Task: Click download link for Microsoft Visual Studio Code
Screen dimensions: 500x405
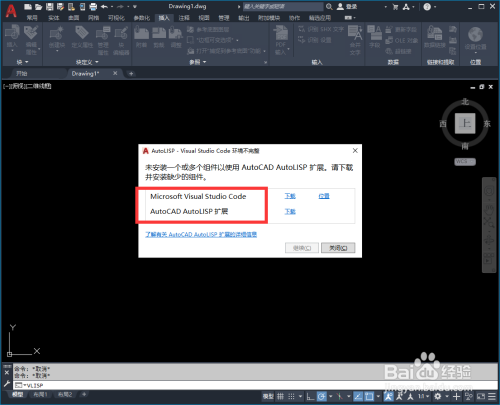Action: point(290,196)
